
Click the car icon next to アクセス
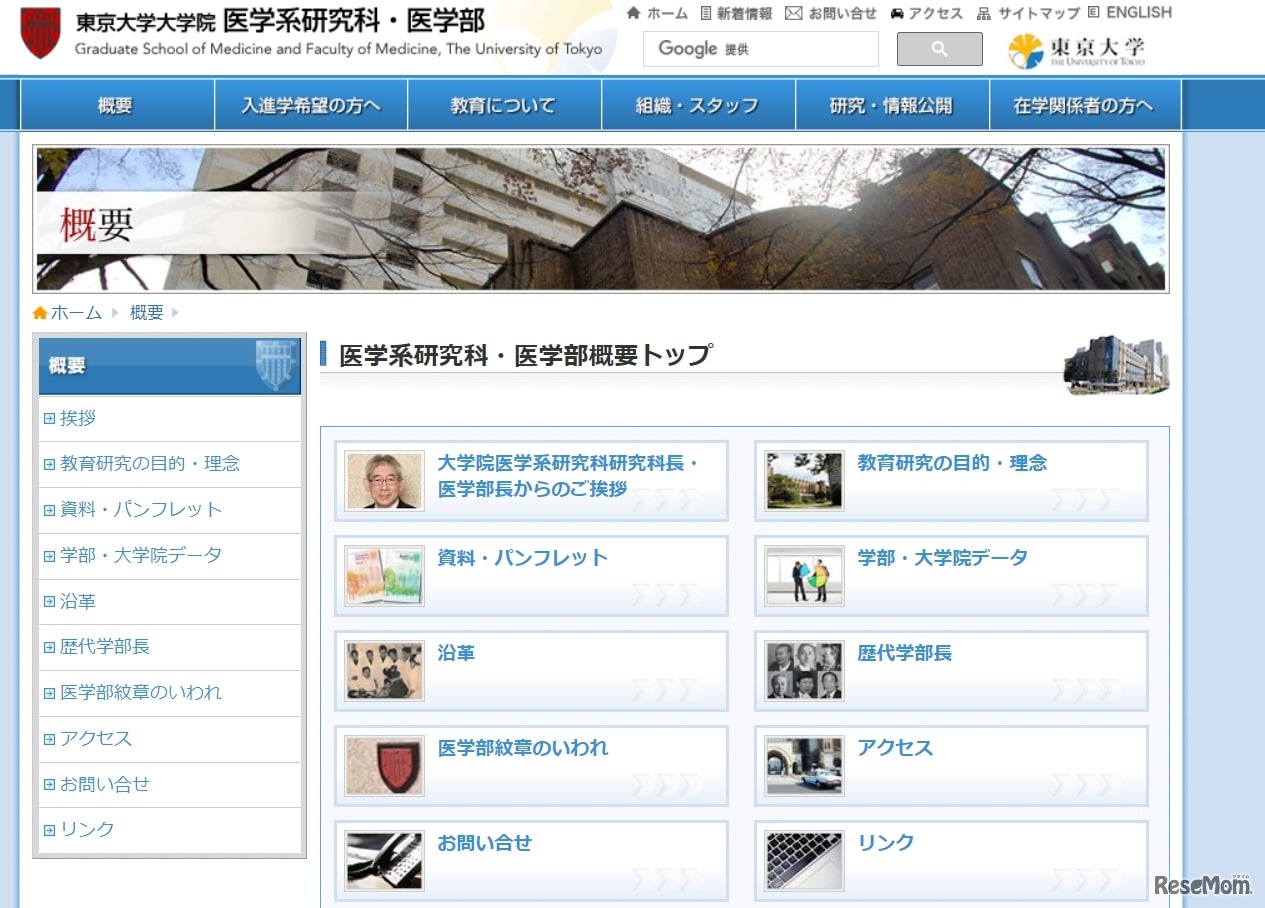tap(898, 12)
